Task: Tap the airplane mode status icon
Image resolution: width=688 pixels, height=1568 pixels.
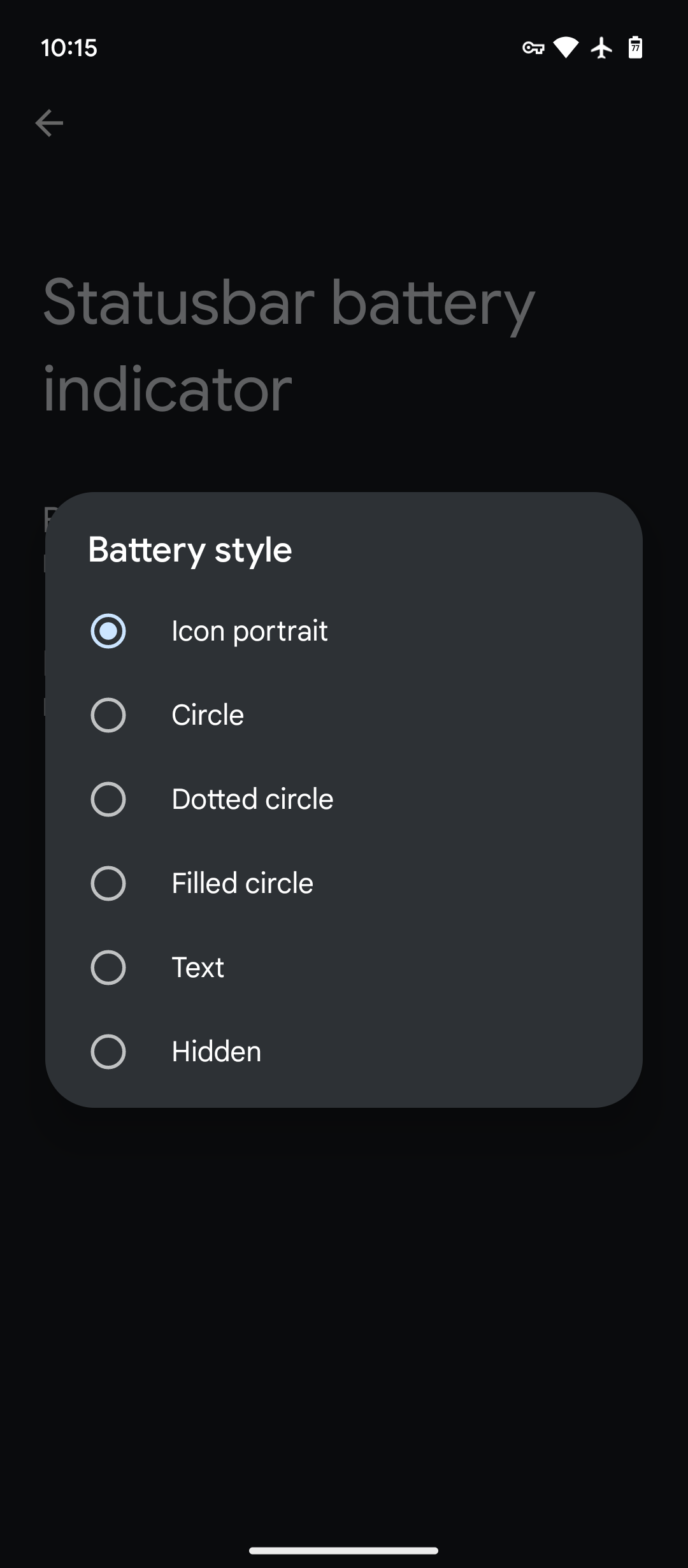Action: [601, 48]
